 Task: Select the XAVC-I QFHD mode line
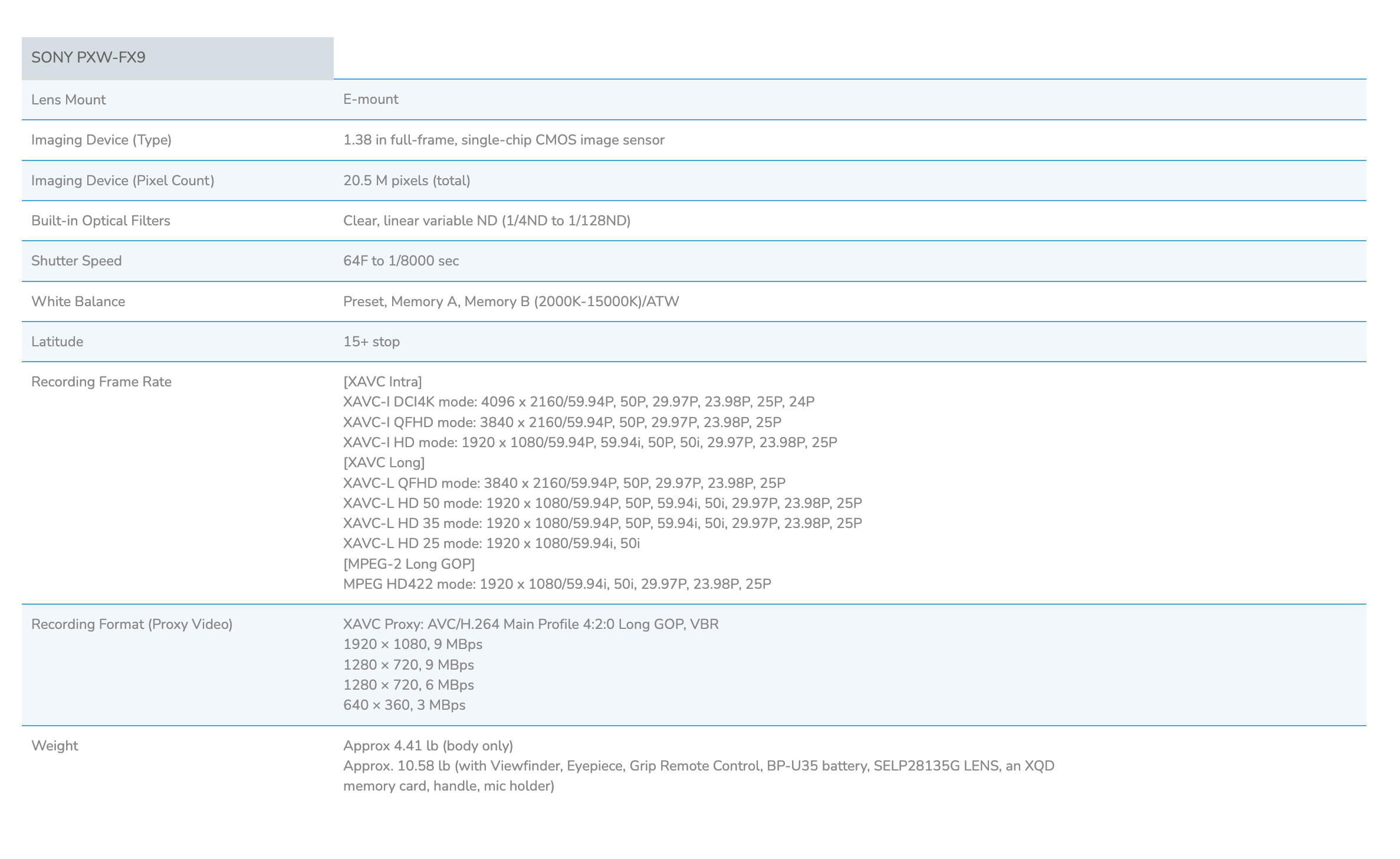point(563,422)
